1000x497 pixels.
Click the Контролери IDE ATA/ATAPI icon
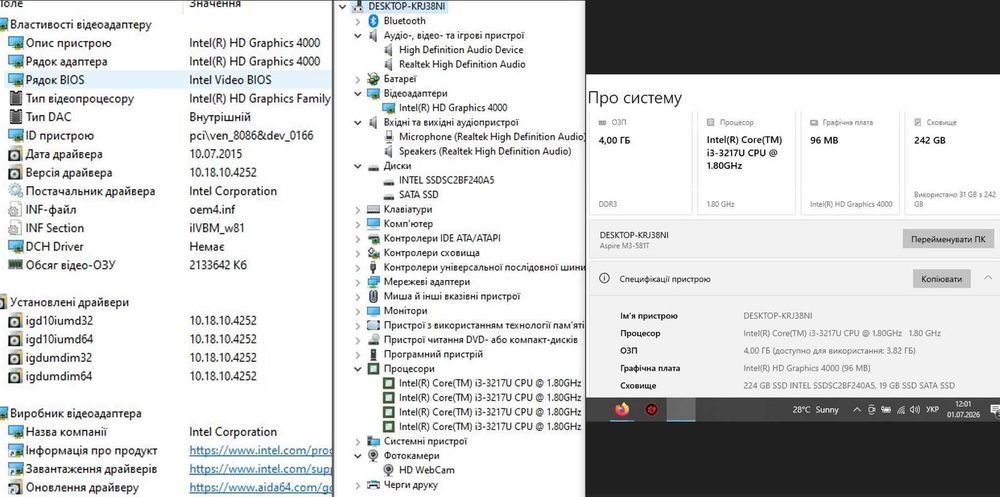pyautogui.click(x=374, y=238)
